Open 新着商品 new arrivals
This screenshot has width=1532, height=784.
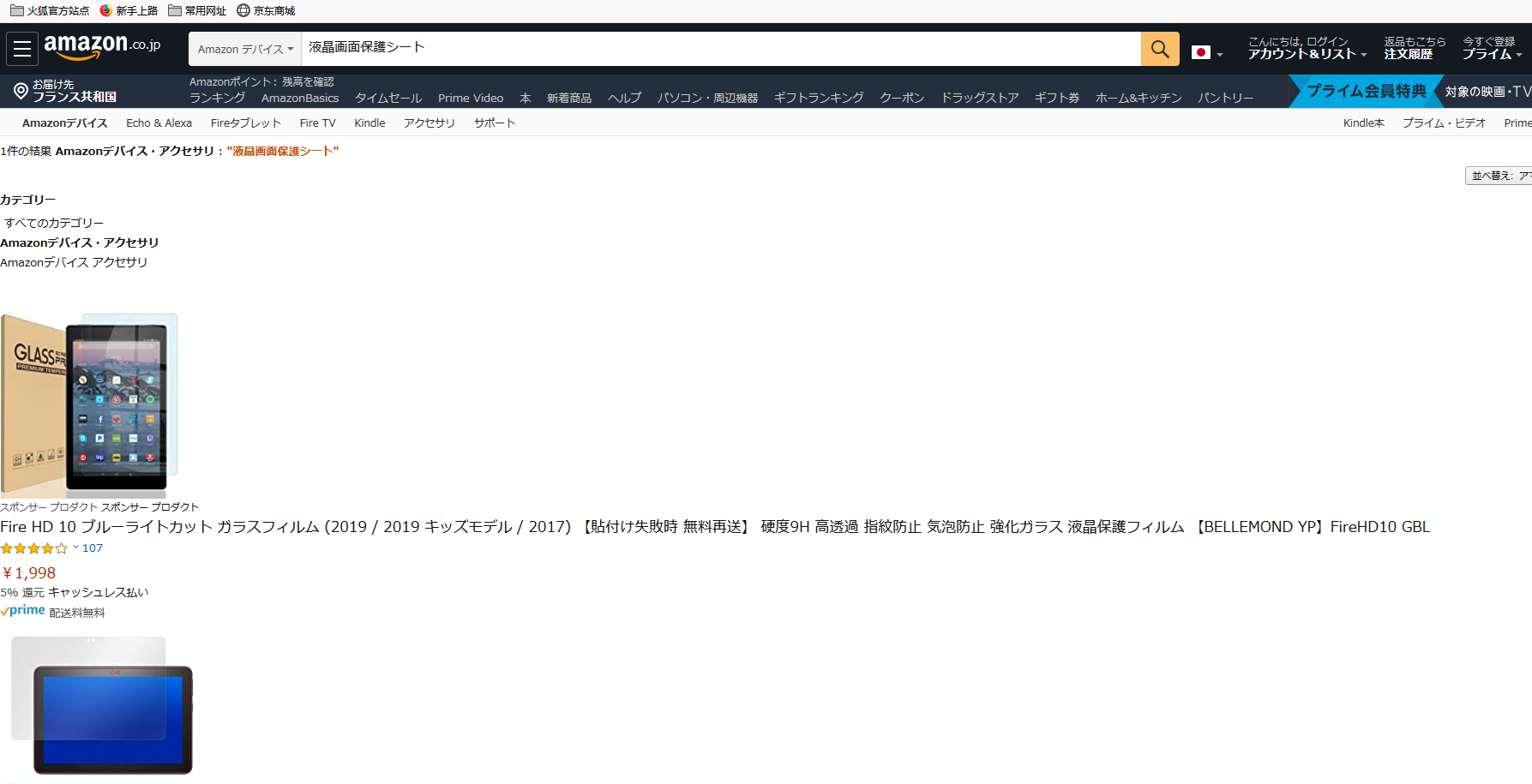569,98
